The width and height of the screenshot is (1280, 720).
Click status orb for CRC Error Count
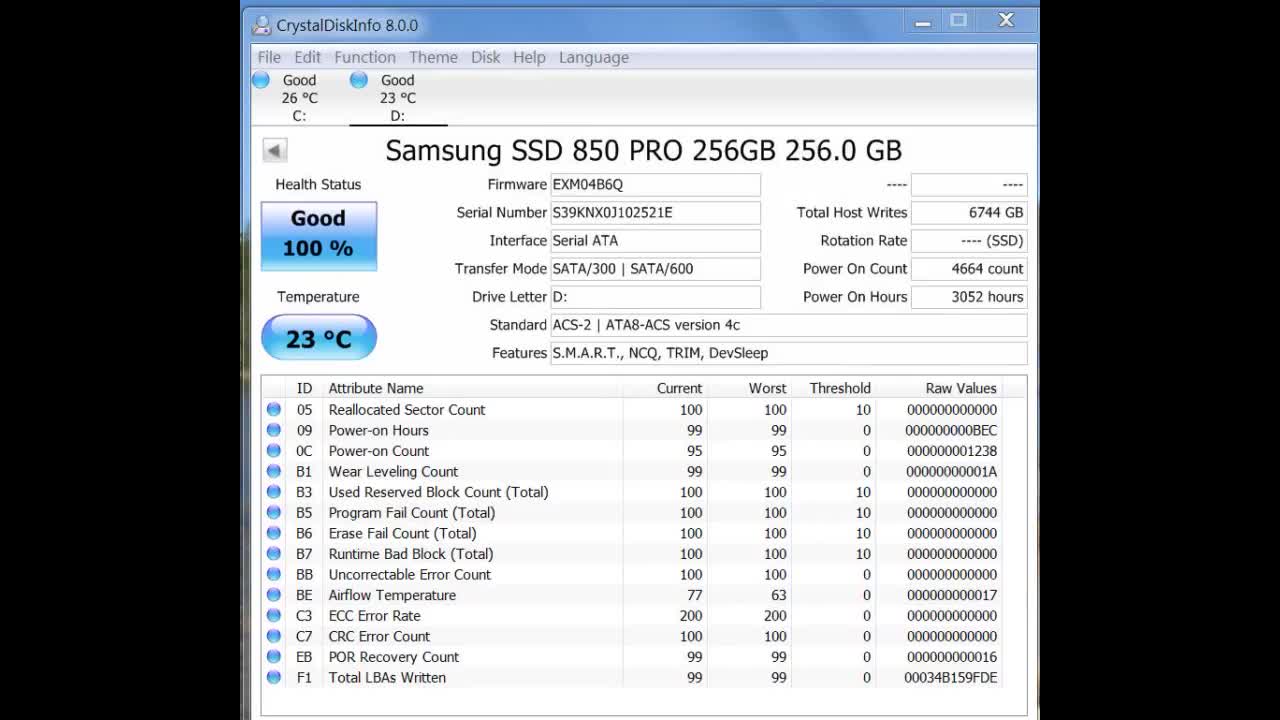273,636
